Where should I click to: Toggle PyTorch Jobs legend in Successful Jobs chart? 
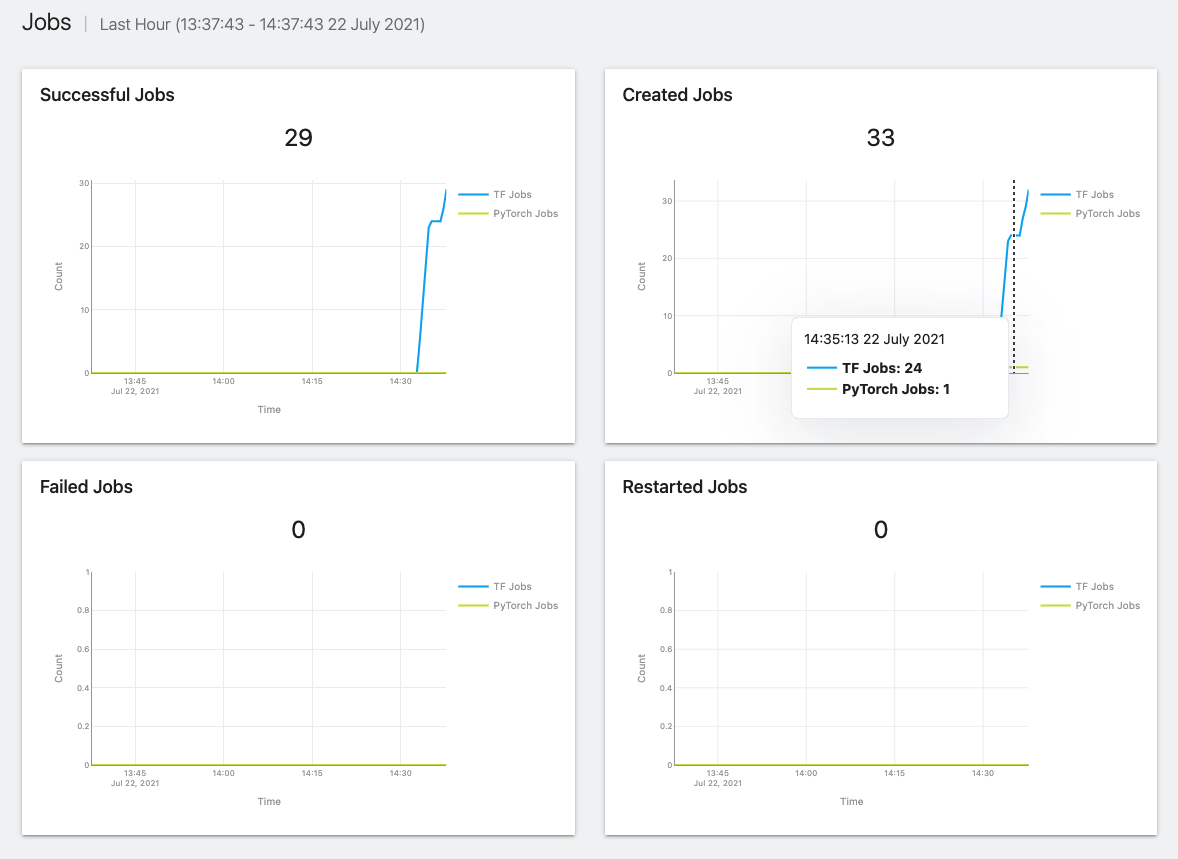[x=508, y=213]
